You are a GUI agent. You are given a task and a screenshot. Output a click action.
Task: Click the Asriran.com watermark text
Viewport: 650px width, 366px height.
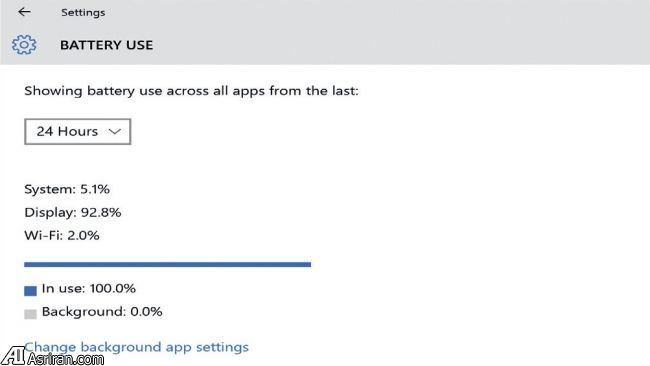click(65, 359)
